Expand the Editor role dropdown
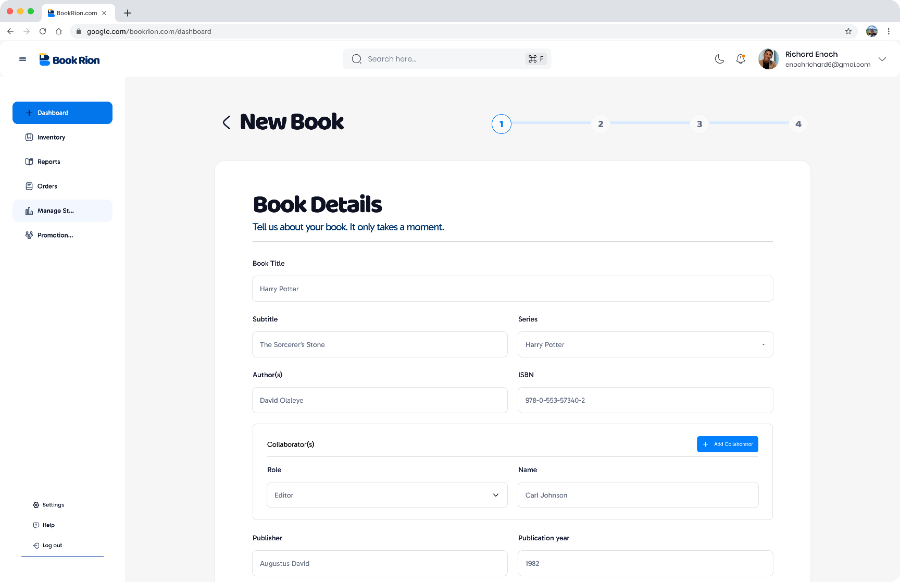The height and width of the screenshot is (582, 900). coord(387,495)
